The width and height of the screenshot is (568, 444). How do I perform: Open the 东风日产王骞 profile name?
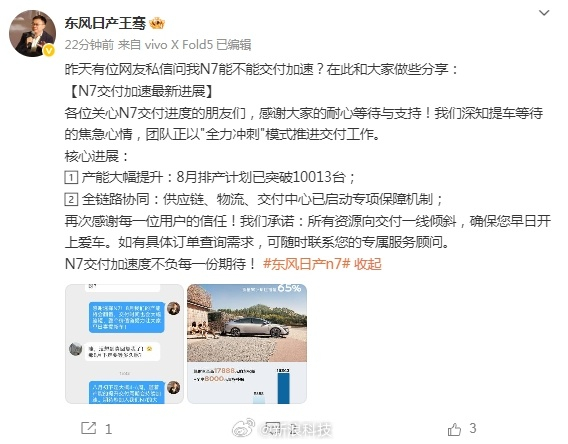pos(105,24)
